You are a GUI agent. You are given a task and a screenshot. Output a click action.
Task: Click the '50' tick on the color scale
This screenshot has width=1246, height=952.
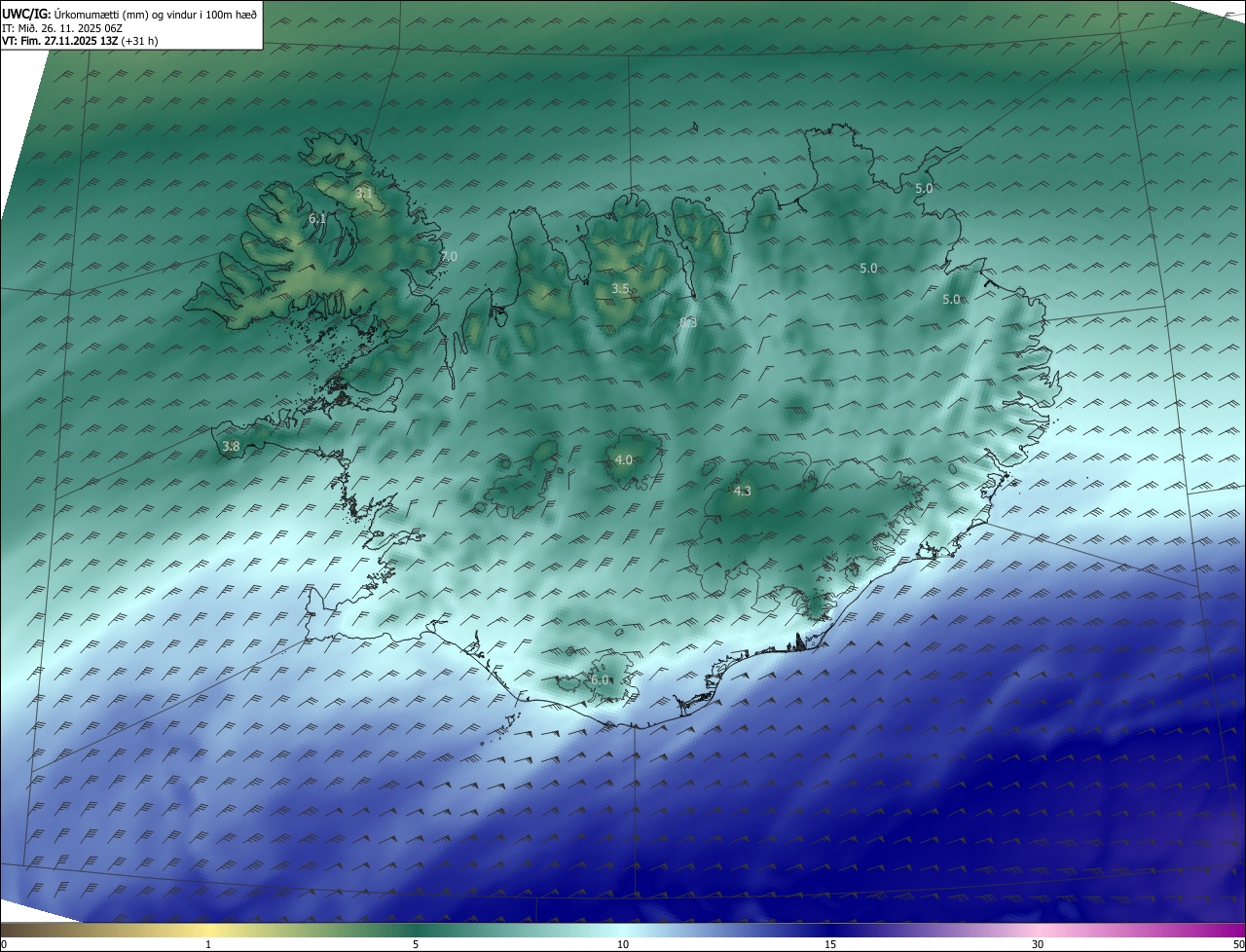click(x=1238, y=944)
